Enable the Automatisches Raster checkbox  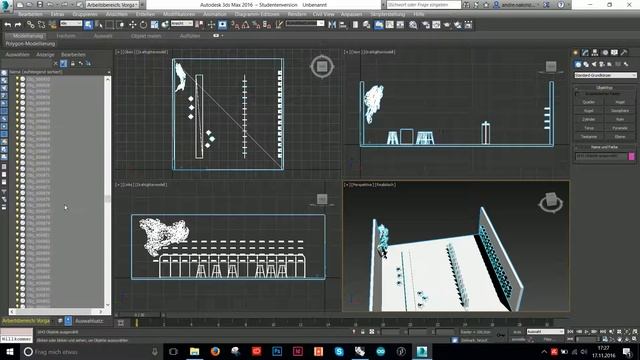tap(577, 93)
